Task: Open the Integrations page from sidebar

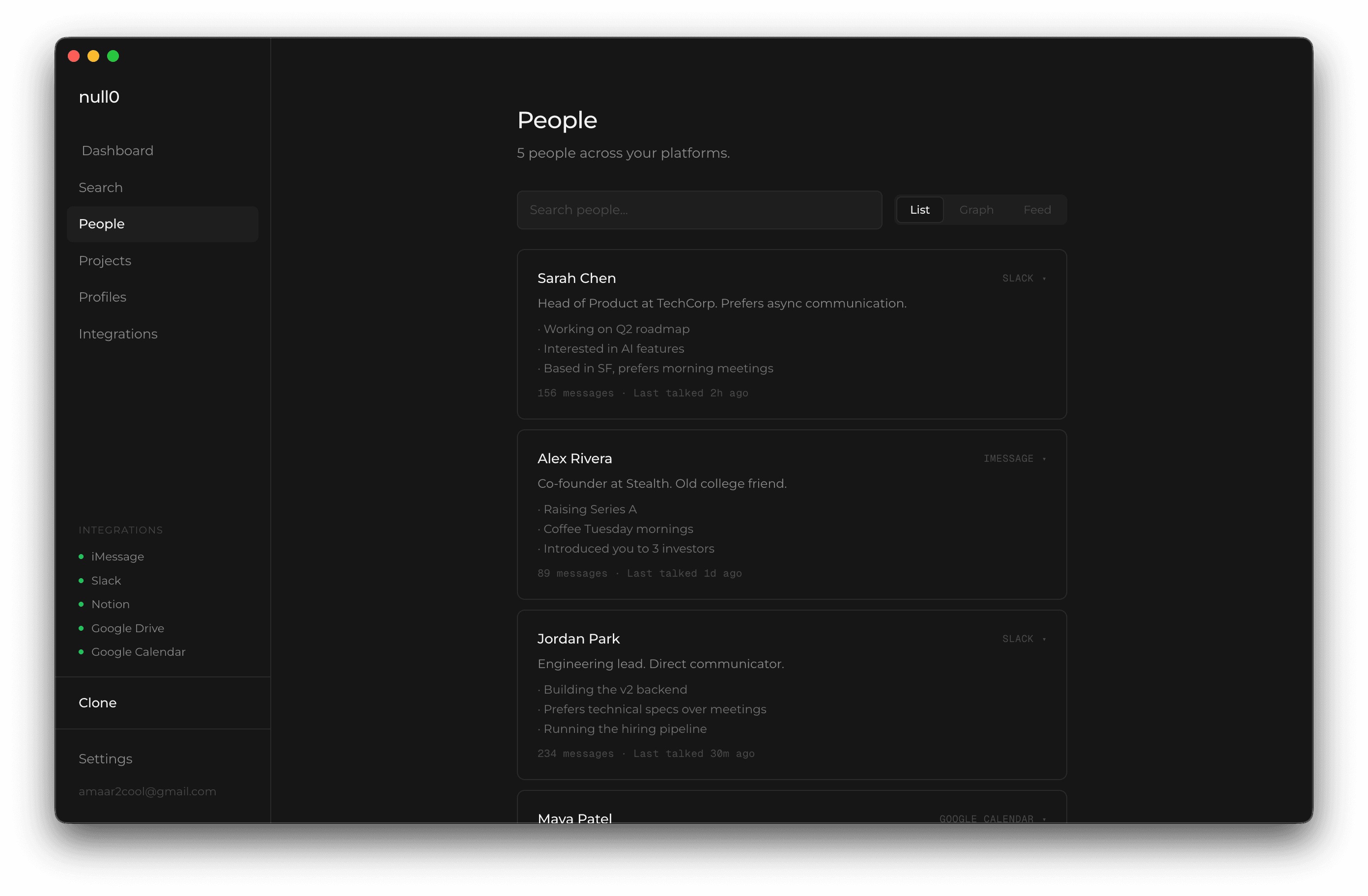Action: 118,334
